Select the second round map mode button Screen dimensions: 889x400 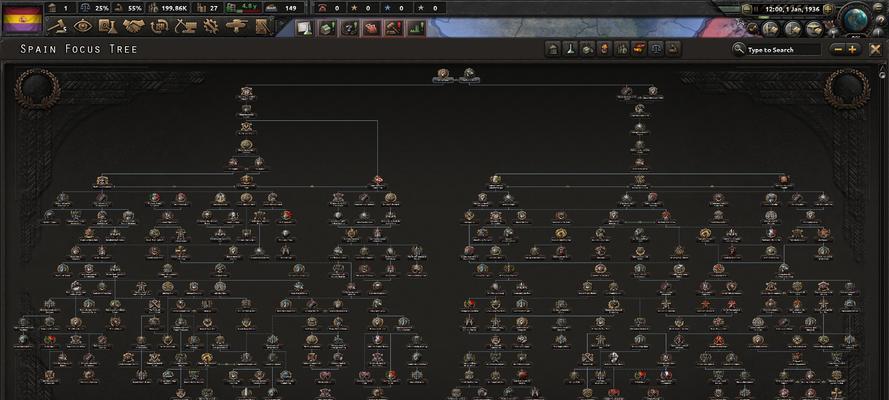[792, 28]
